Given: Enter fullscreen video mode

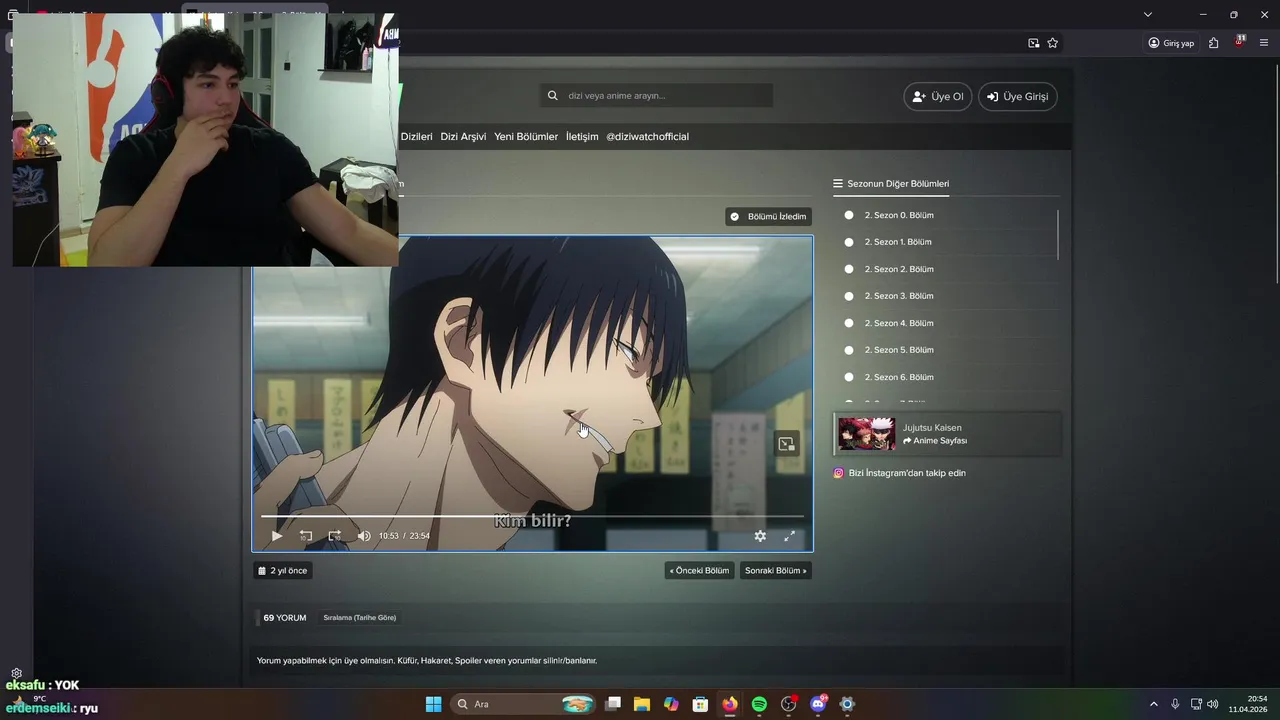Looking at the screenshot, I should pos(789,536).
